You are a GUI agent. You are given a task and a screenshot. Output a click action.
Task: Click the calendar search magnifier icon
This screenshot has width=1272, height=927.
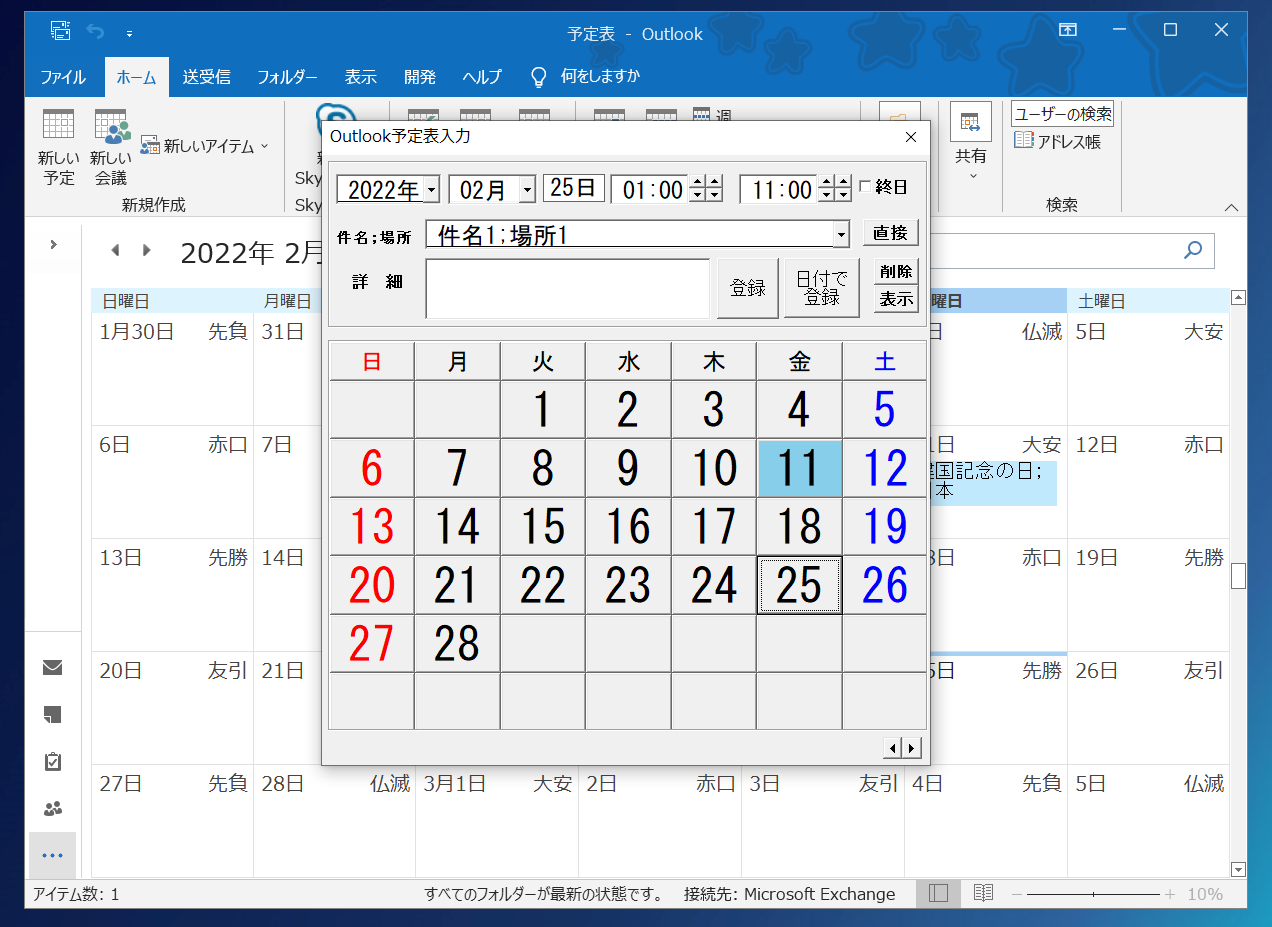[x=1193, y=251]
